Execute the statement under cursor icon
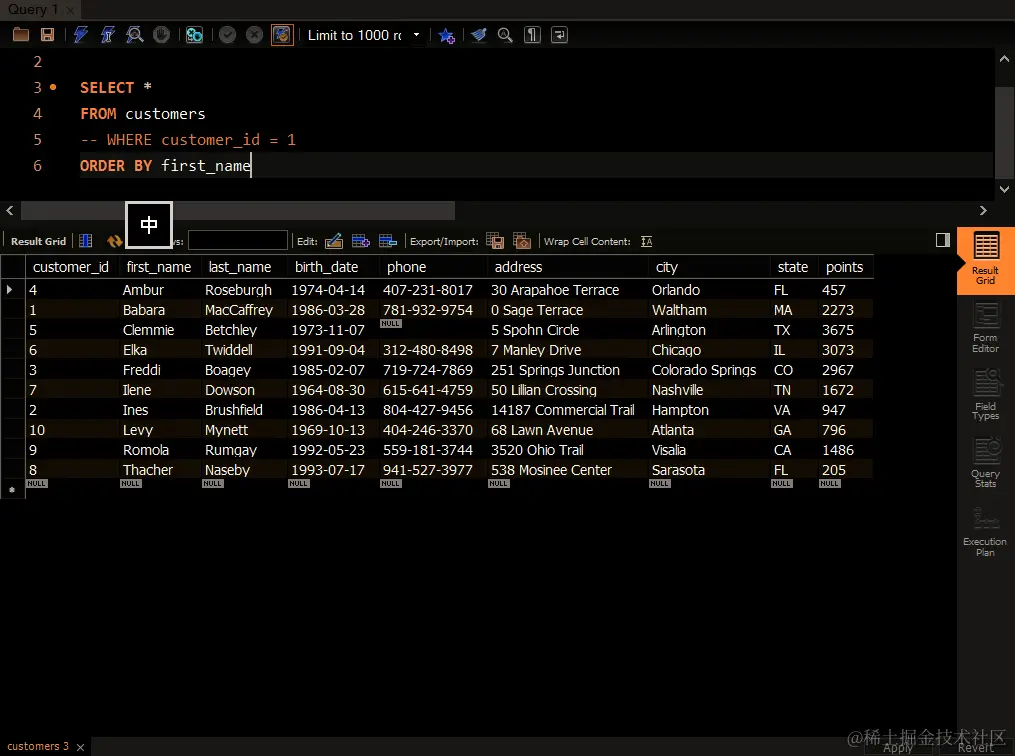This screenshot has height=756, width=1015. coord(107,35)
